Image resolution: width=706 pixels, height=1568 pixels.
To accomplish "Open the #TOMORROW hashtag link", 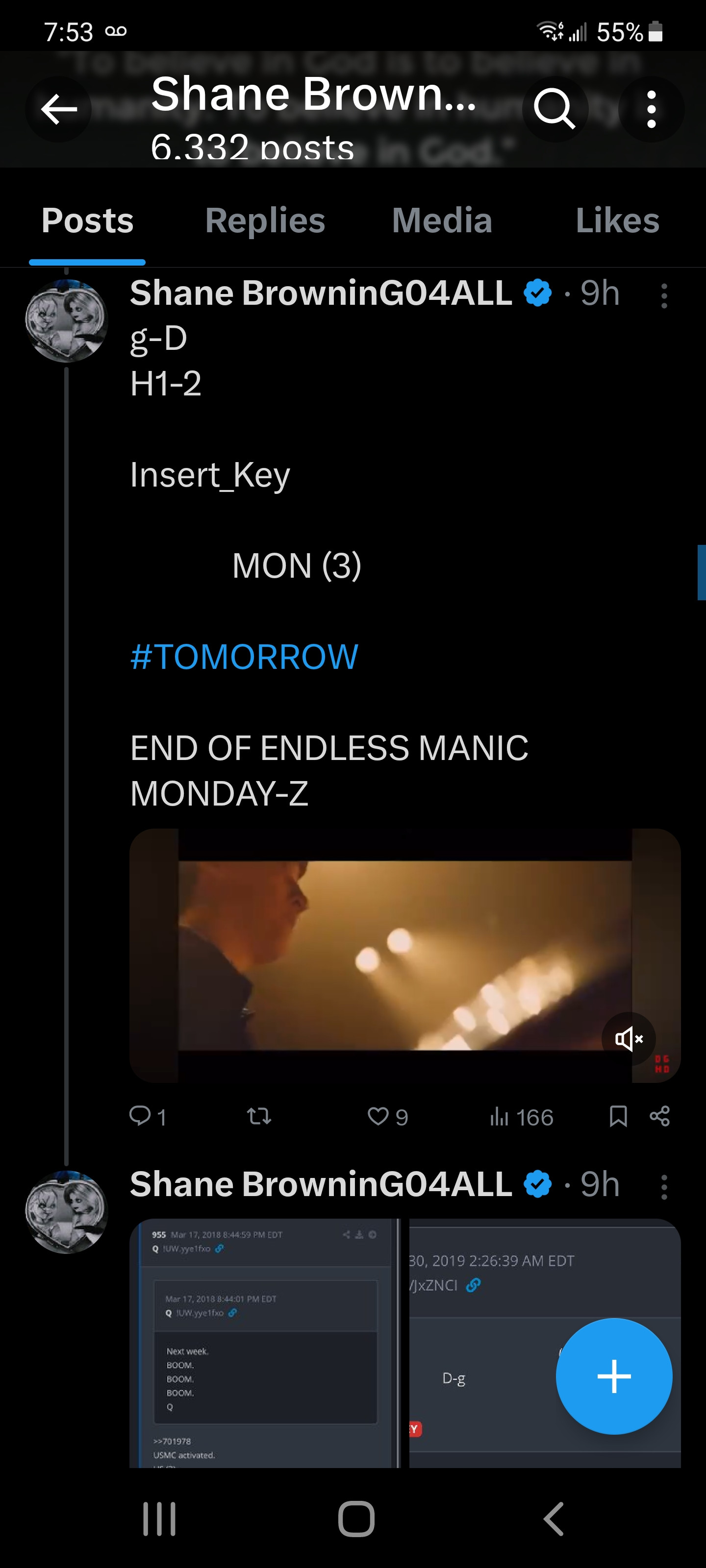I will [244, 657].
